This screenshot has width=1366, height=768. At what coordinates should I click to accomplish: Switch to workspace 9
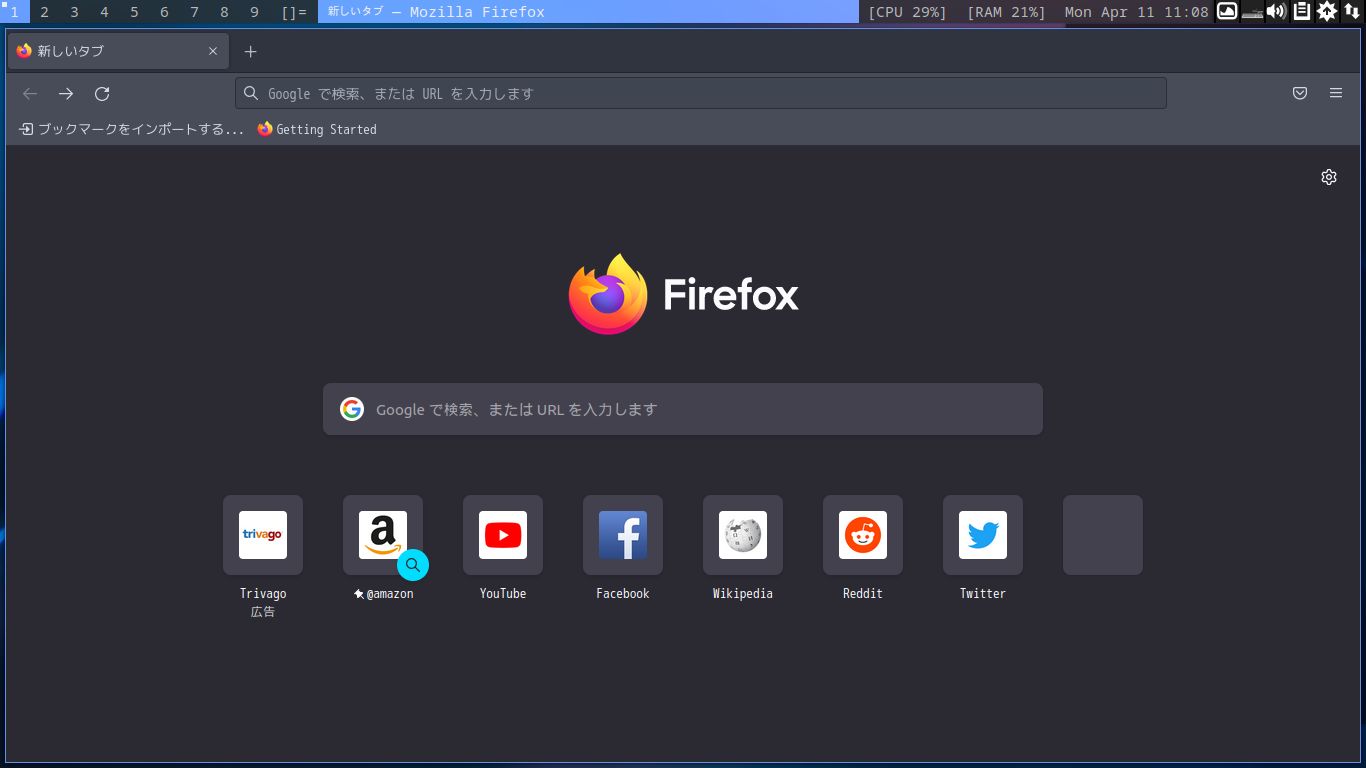254,12
